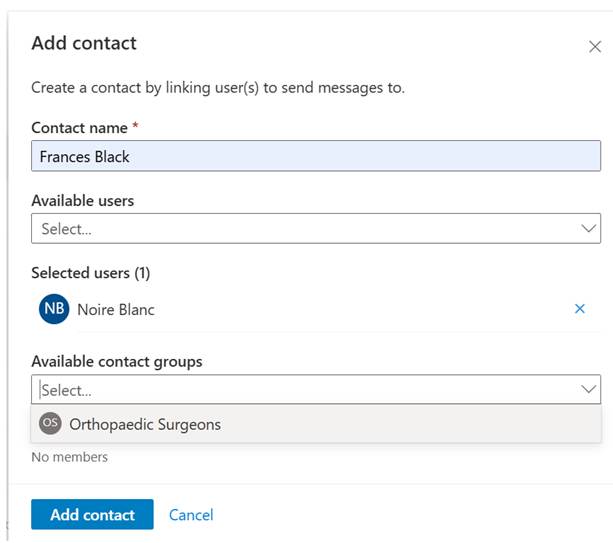Remove Noire Blanc from selected users

[579, 309]
